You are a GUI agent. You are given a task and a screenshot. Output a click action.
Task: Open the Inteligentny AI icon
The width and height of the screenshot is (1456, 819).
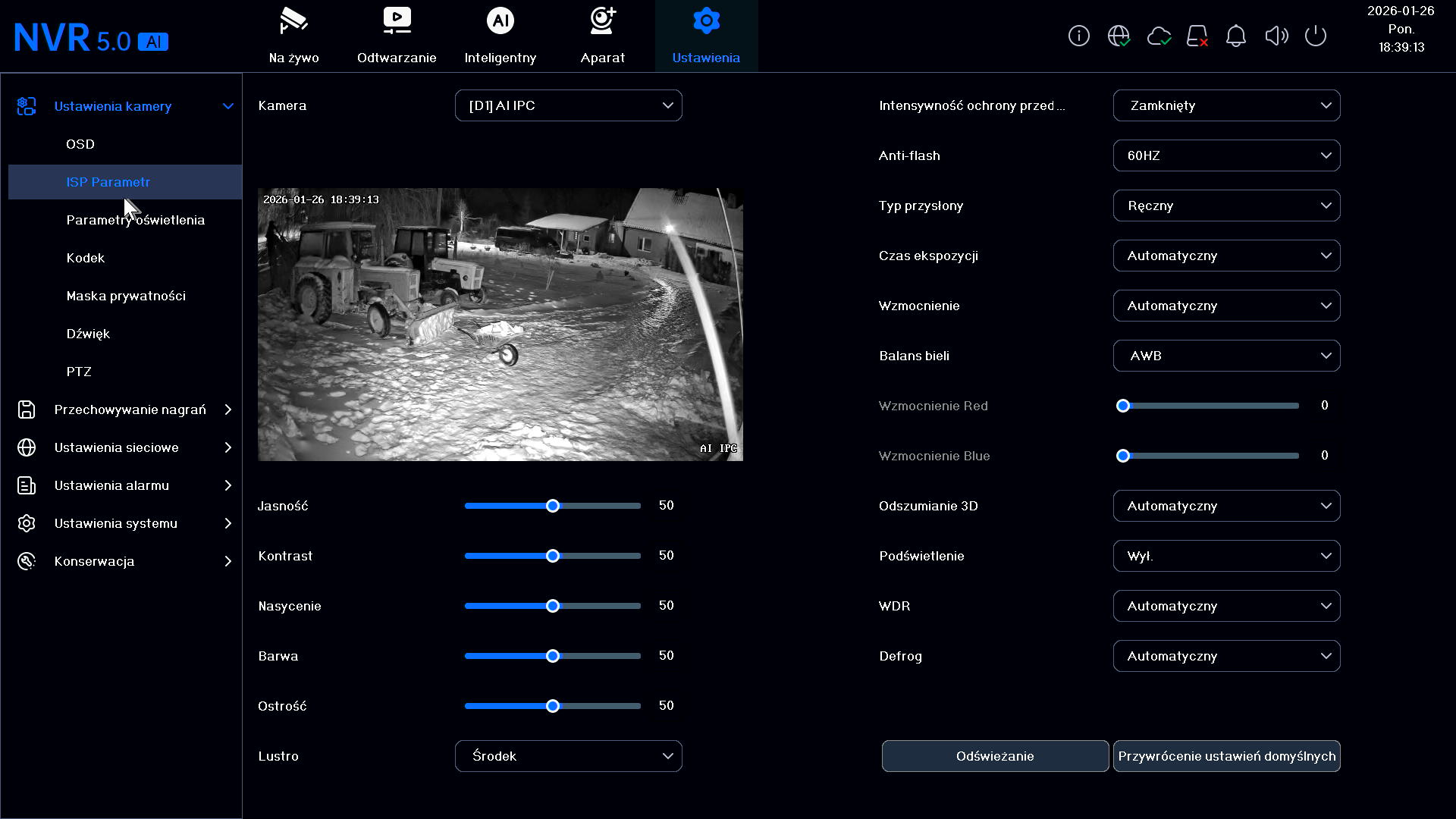coord(500,20)
